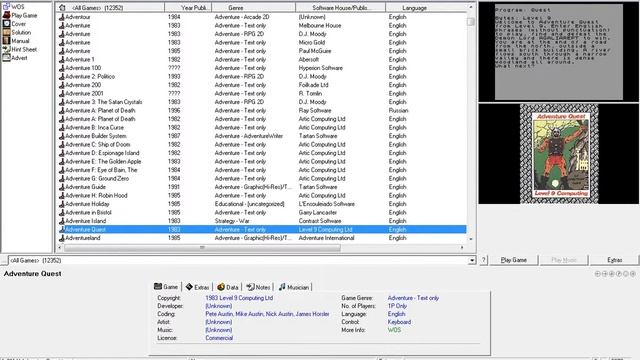Viewport: 640px width, 360px height.
Task: Open the 1983 Level 9 Computing Ltd copyright link
Action: click(239, 298)
